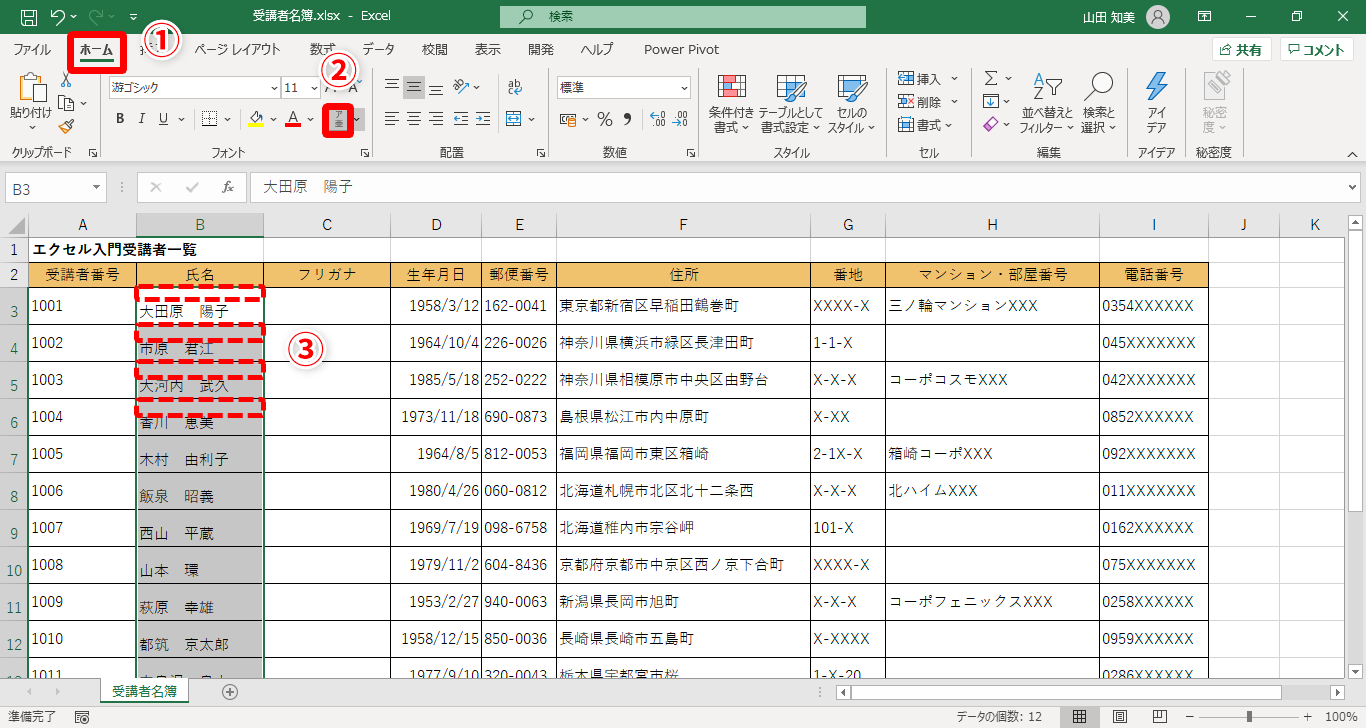Image resolution: width=1366 pixels, height=728 pixels.
Task: Toggle wrap text for cells
Action: (x=515, y=87)
